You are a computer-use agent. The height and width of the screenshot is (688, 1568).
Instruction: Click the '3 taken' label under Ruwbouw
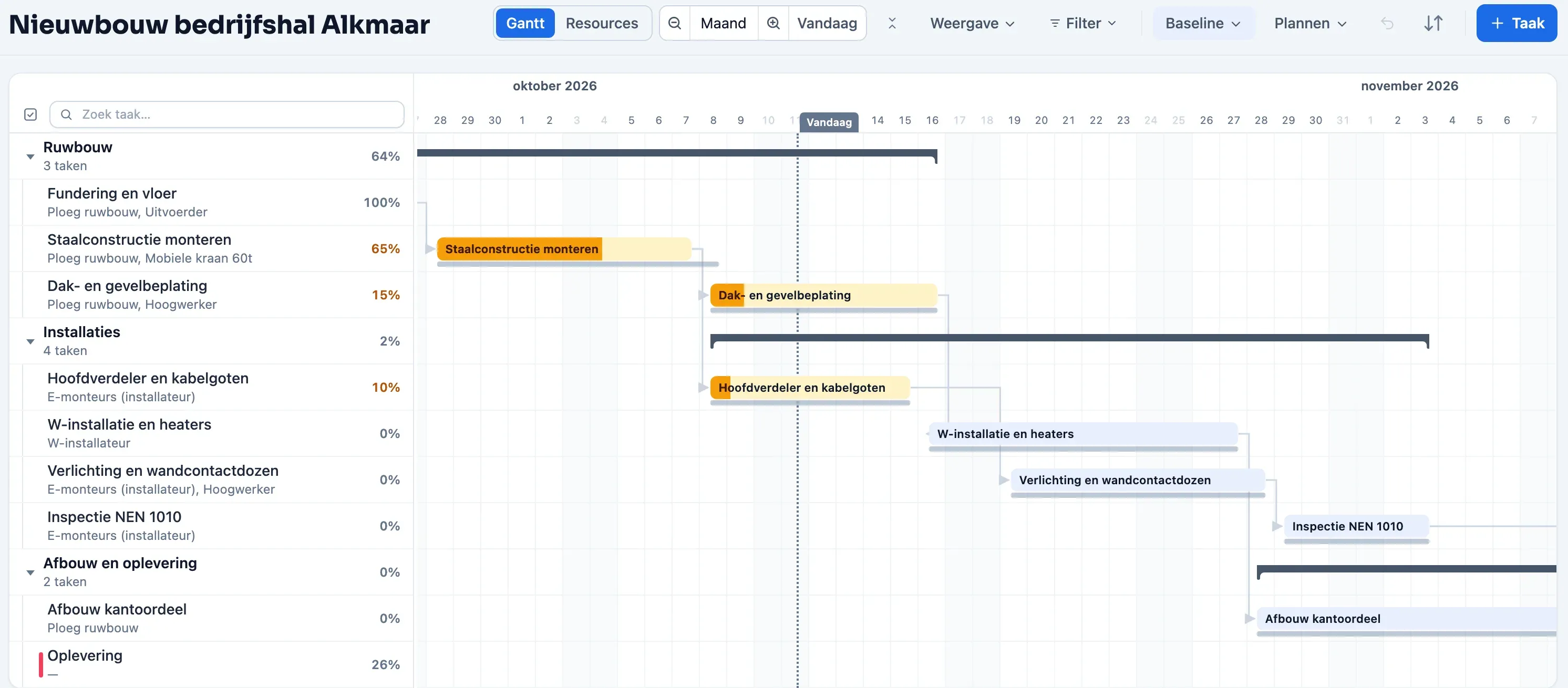[x=65, y=166]
